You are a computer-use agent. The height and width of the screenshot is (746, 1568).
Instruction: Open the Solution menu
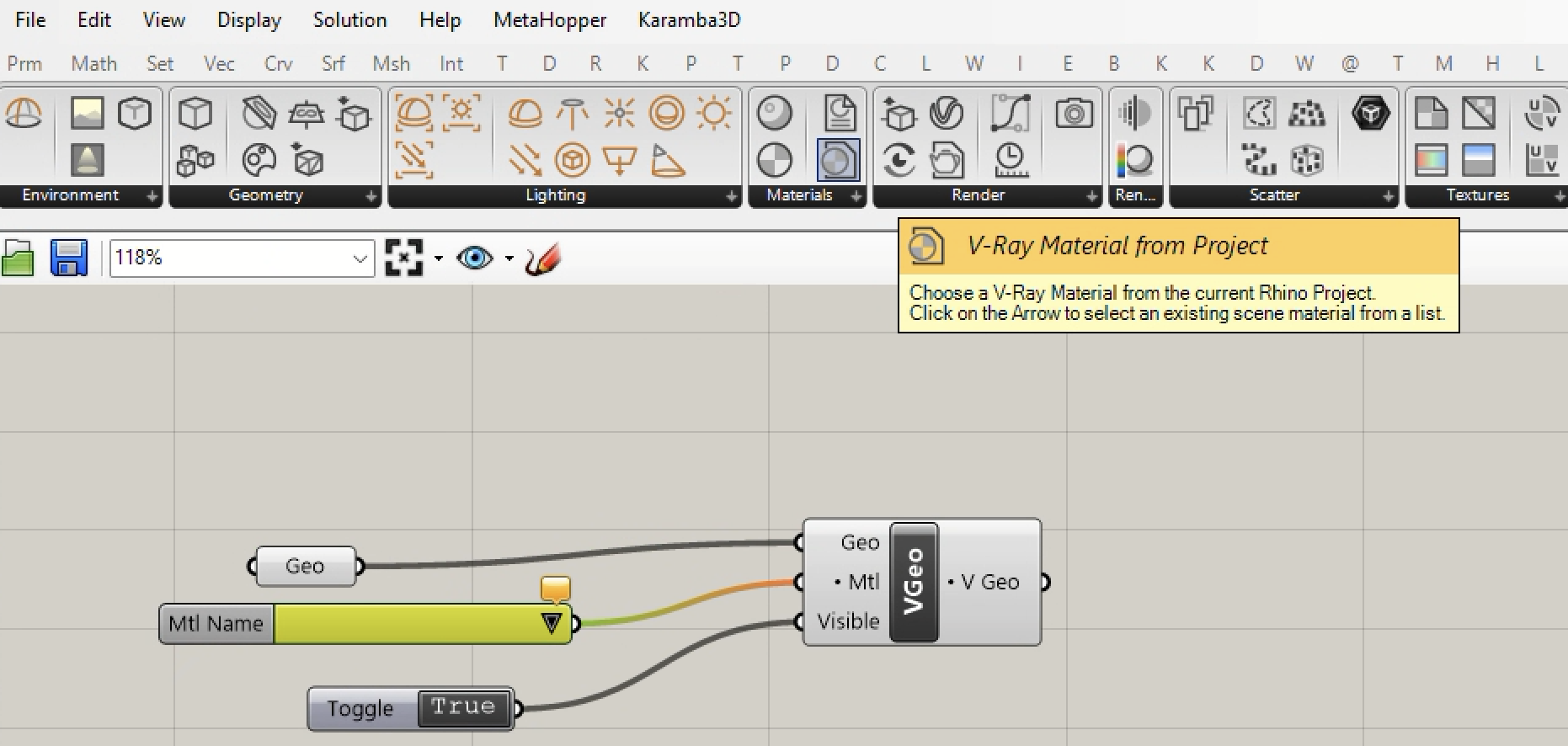[x=350, y=19]
